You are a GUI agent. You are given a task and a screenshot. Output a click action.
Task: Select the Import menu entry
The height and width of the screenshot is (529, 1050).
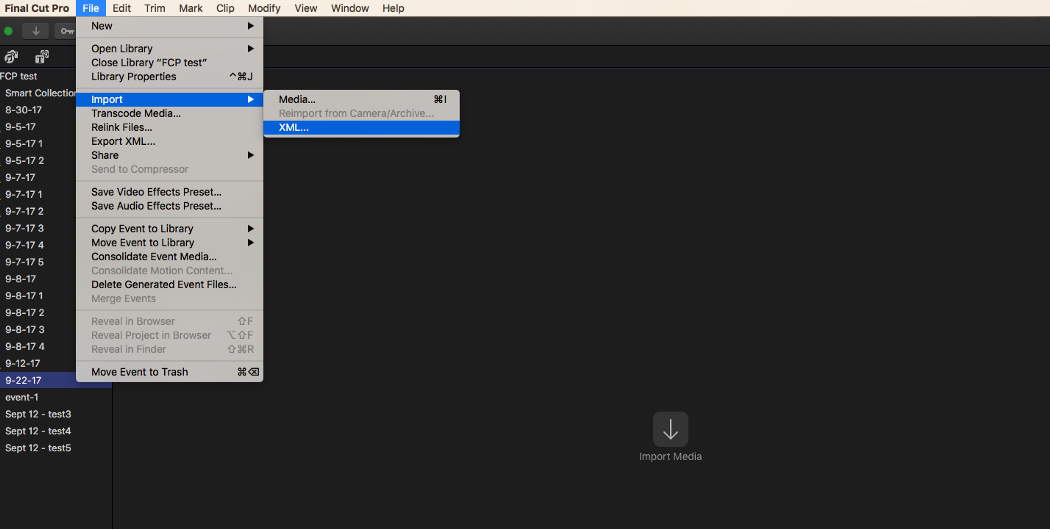tap(169, 100)
